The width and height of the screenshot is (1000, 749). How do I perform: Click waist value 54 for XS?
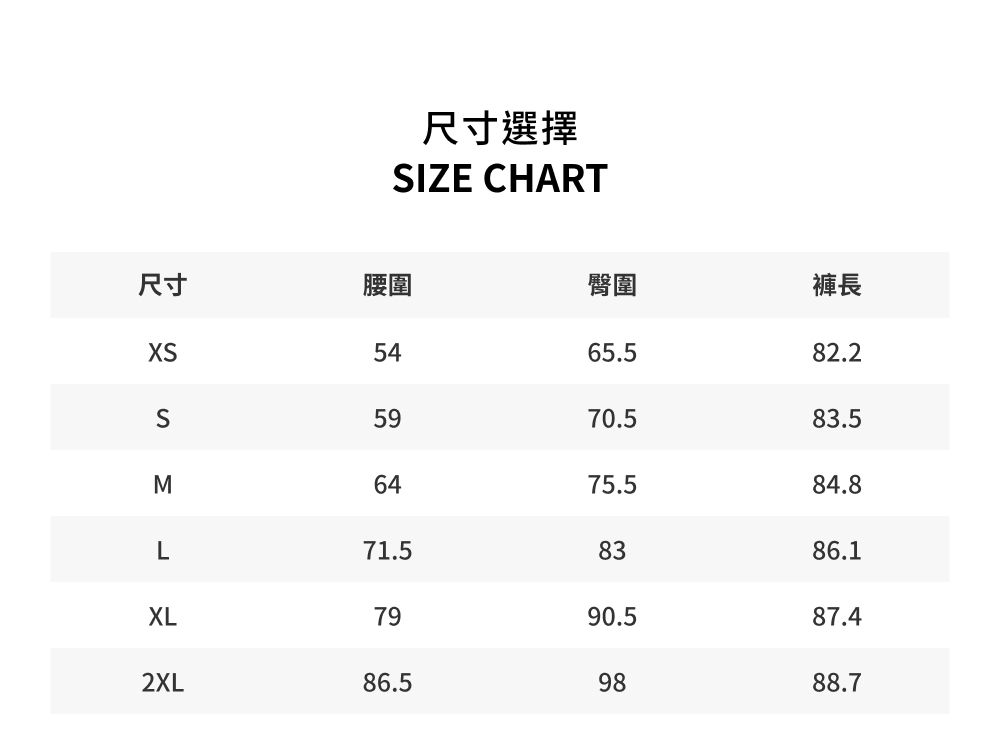[387, 353]
